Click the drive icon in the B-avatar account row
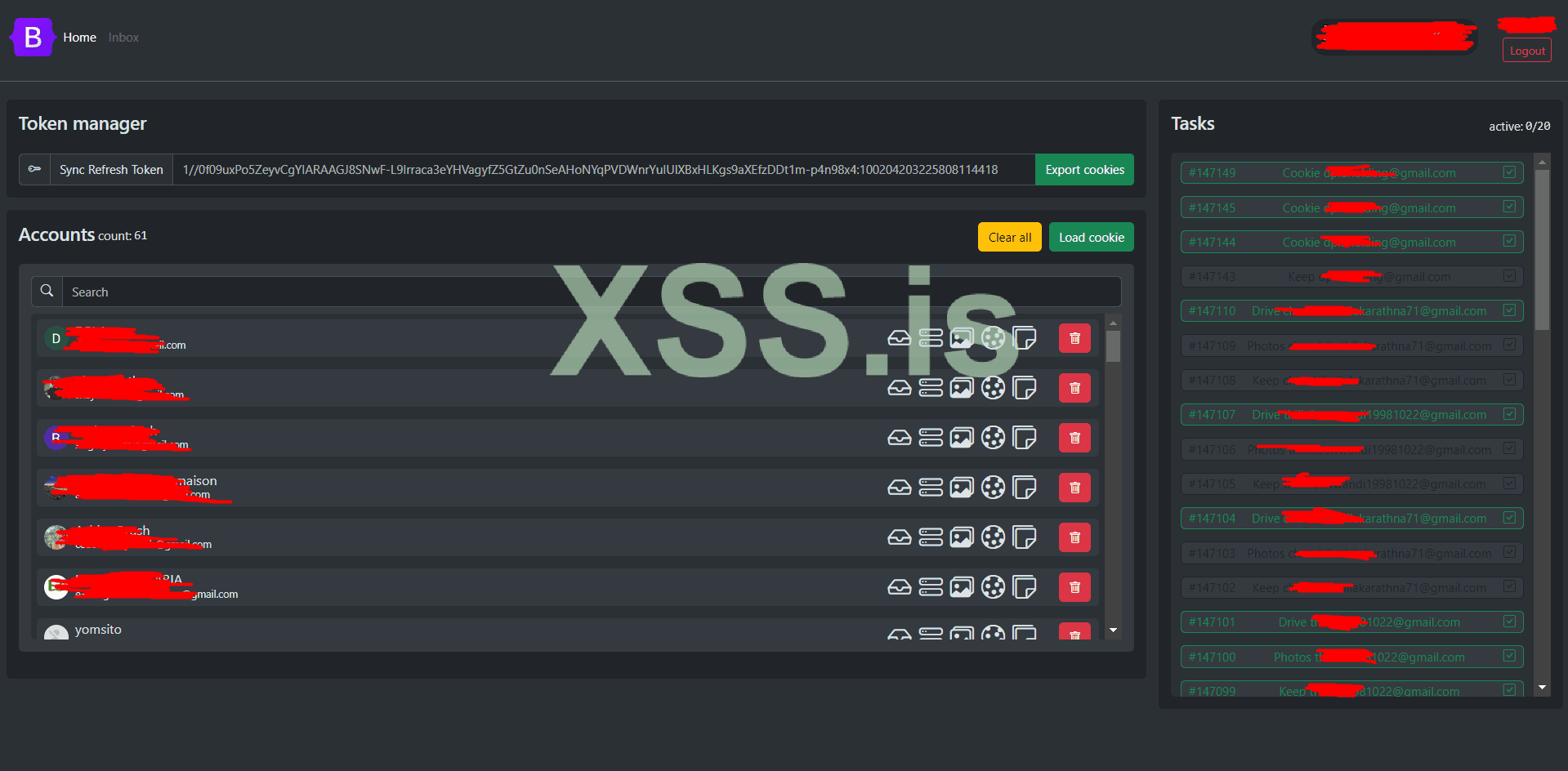Viewport: 1568px width, 771px height. click(x=899, y=438)
